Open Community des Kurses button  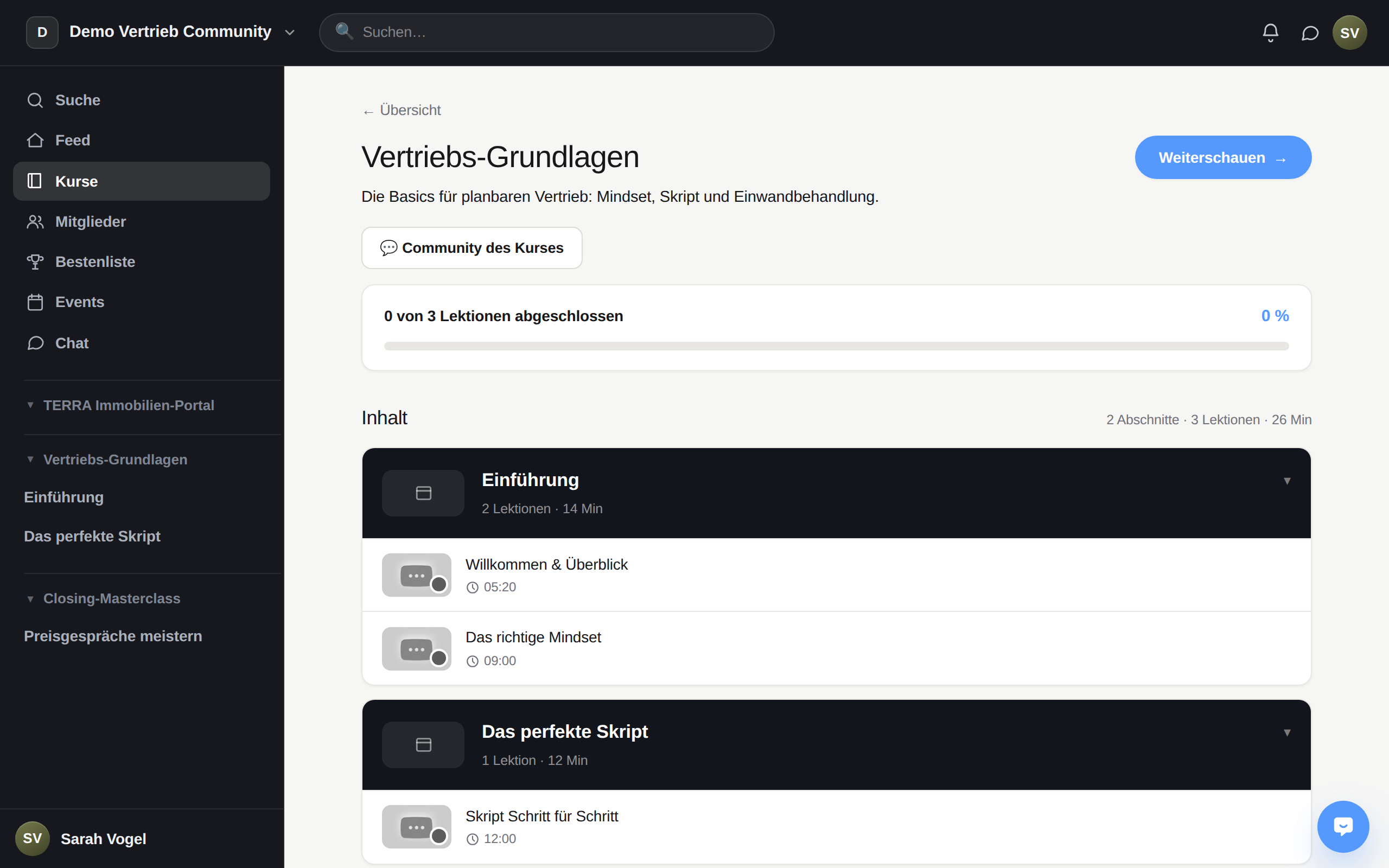pos(472,248)
